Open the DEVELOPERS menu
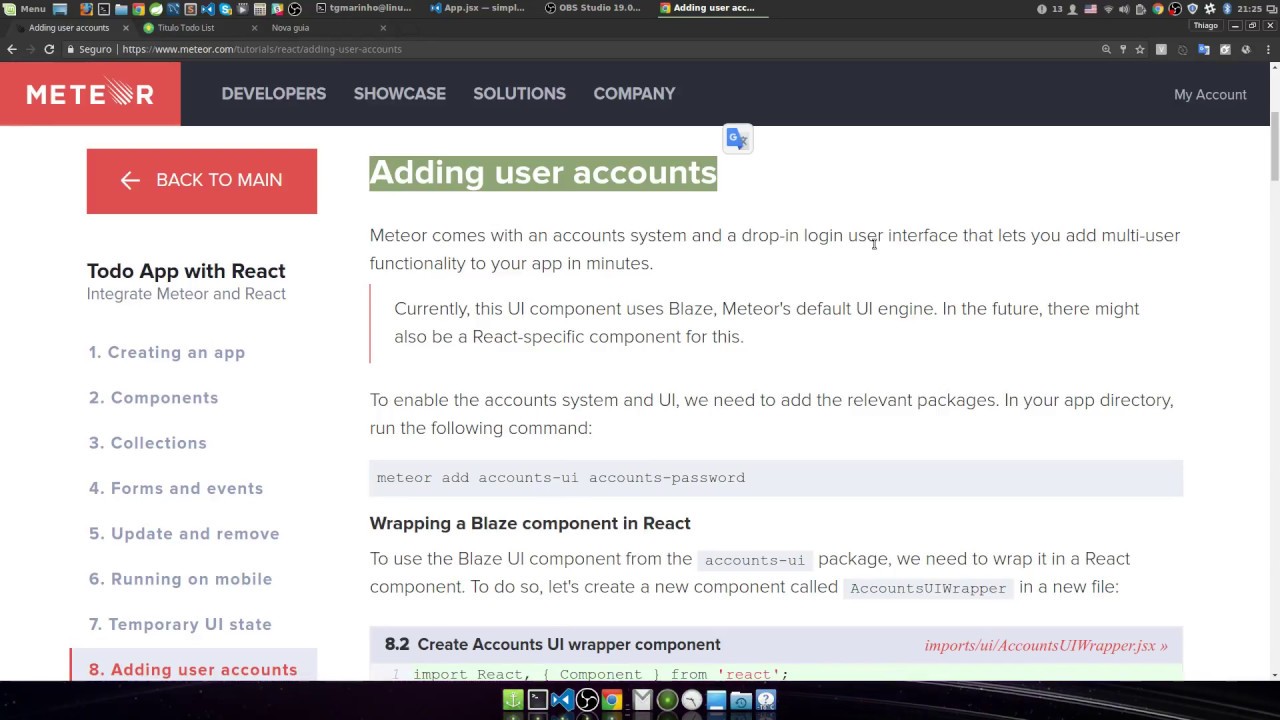Screen dimensions: 1280x720 [x=274, y=94]
